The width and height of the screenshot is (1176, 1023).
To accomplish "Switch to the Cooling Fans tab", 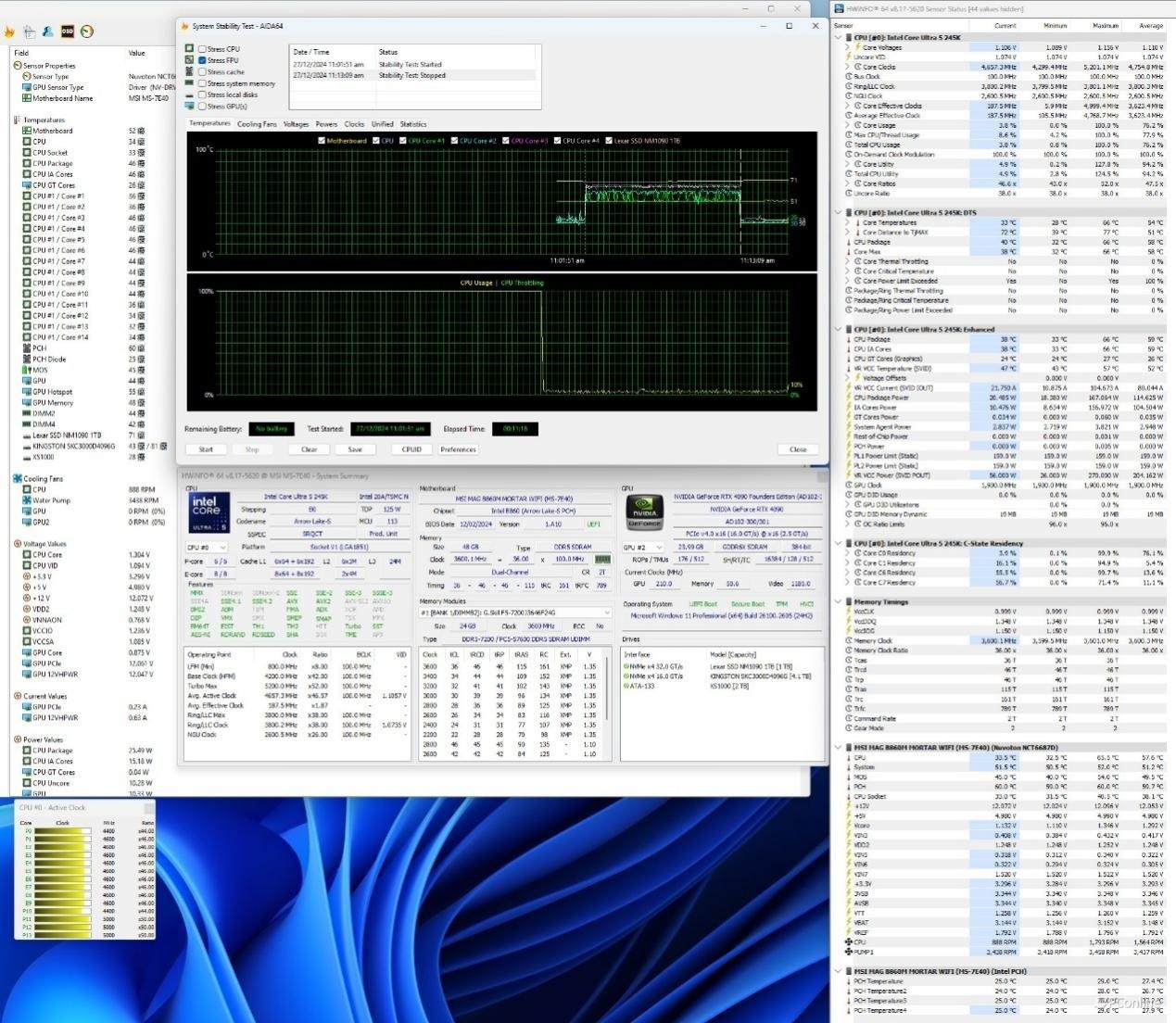I will [257, 124].
